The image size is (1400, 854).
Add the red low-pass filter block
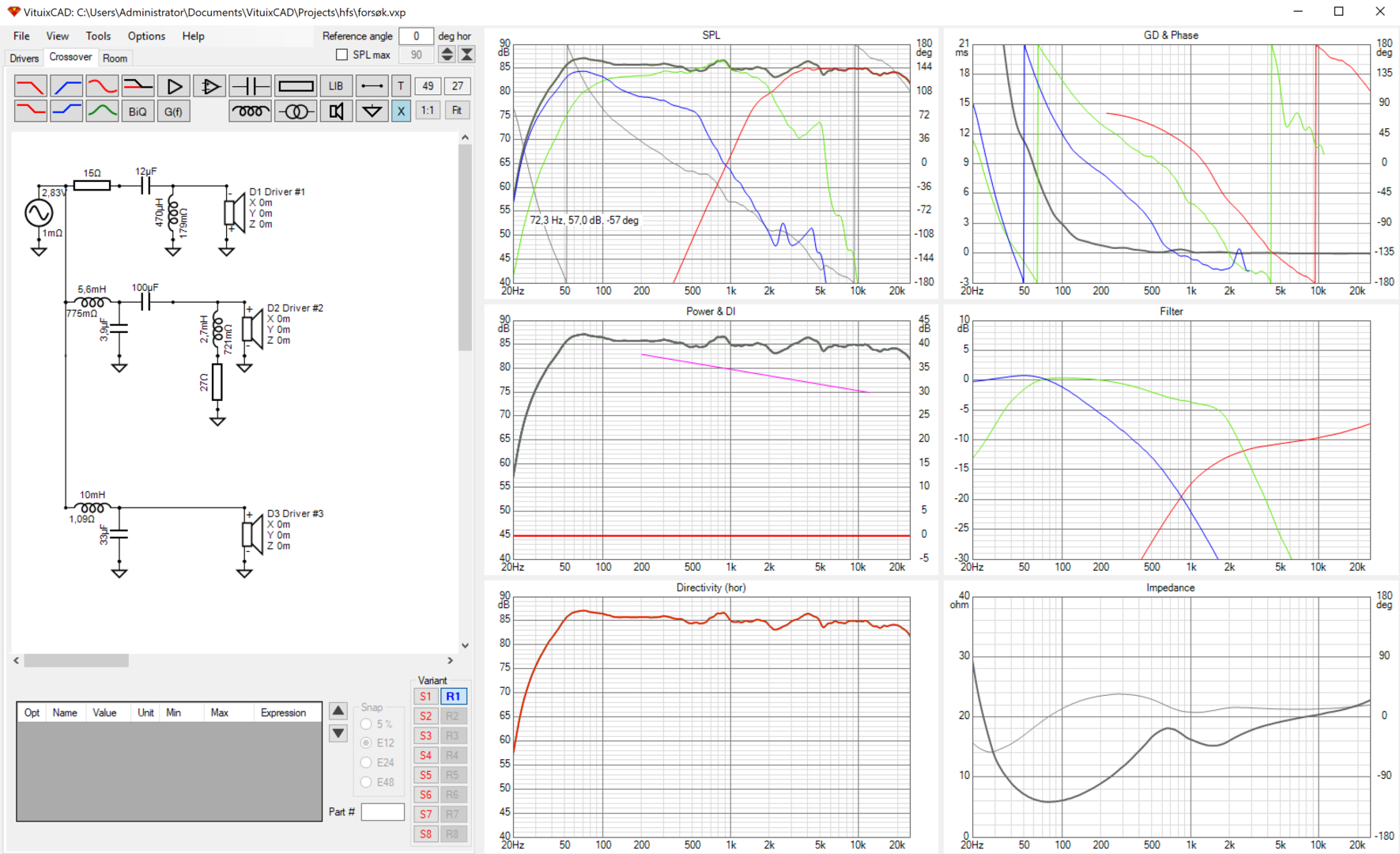pos(31,86)
